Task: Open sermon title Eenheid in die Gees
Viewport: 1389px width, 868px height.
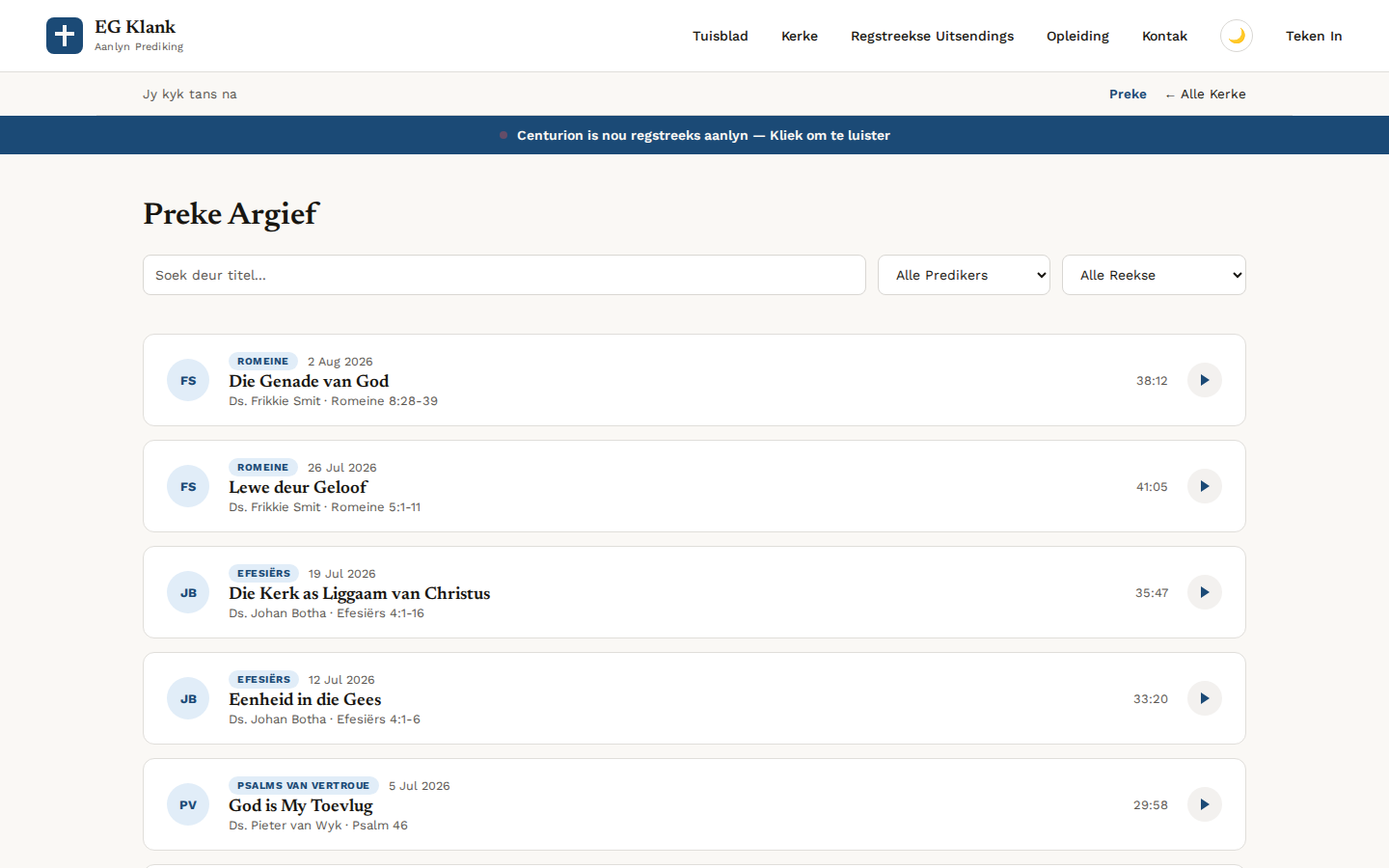Action: [305, 699]
